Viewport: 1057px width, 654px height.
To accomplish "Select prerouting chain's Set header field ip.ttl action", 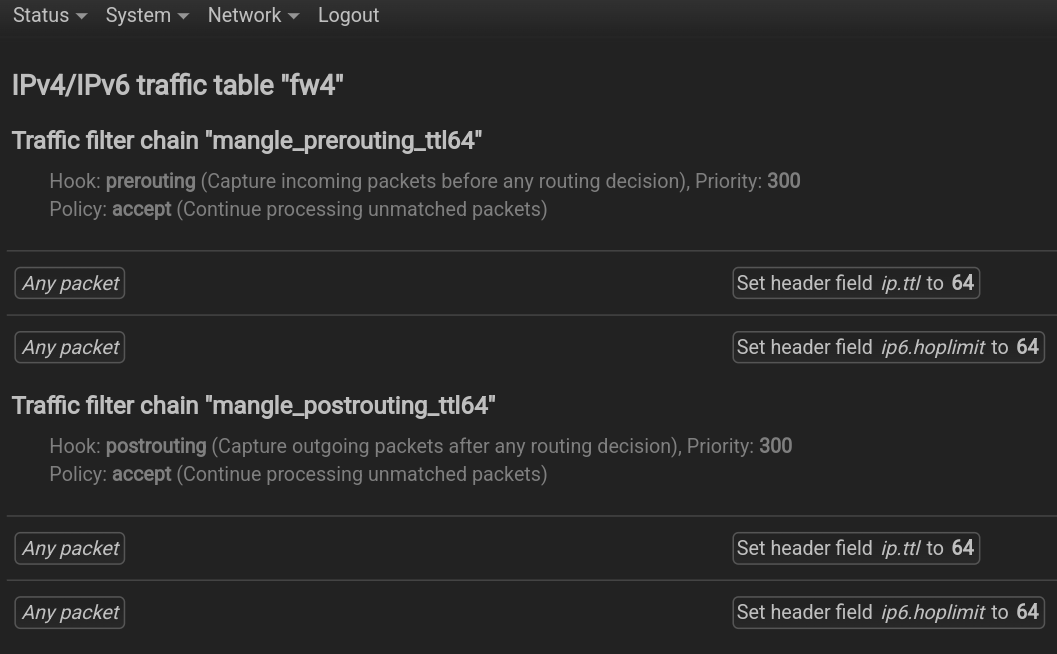I will (856, 283).
